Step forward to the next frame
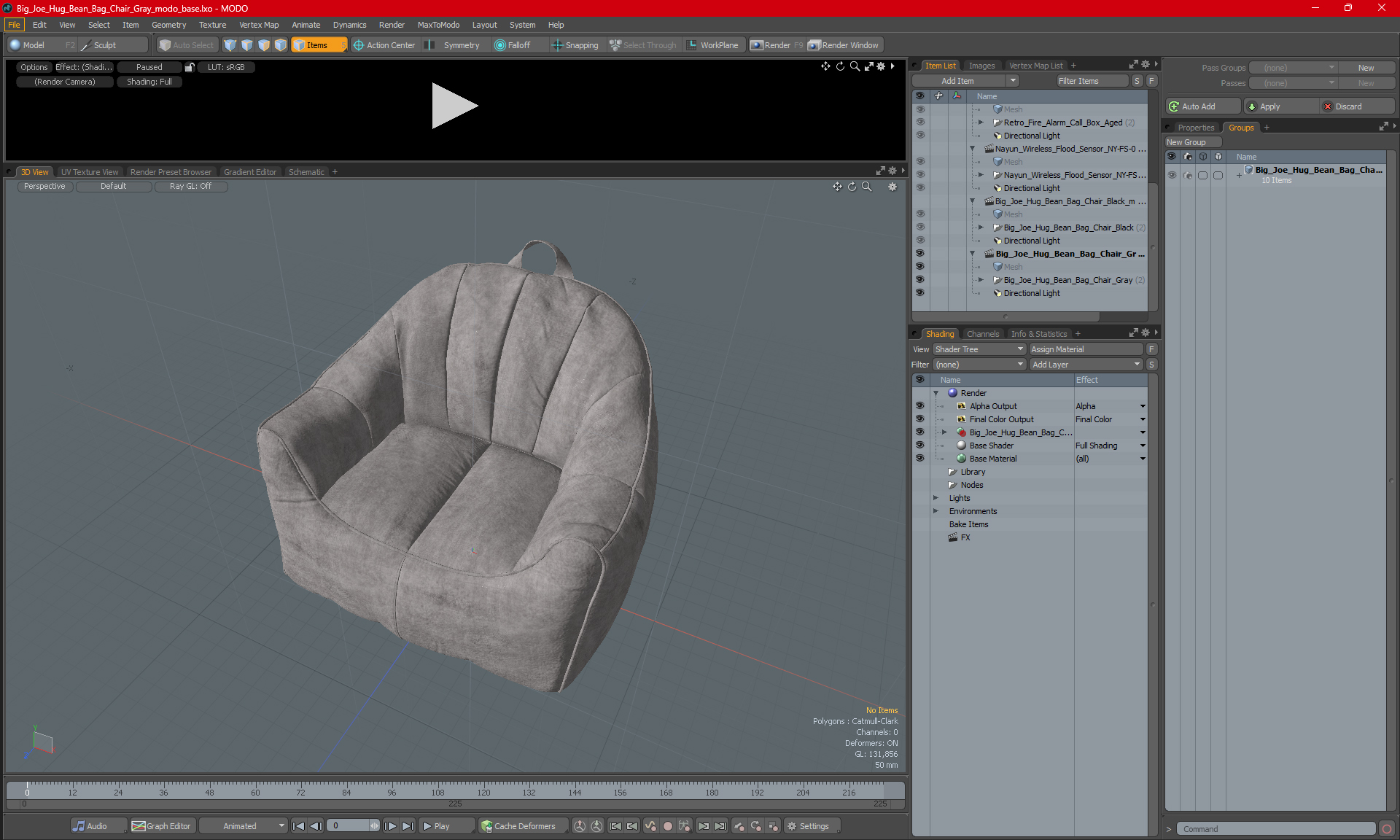Image resolution: width=1400 pixels, height=840 pixels. [x=390, y=826]
